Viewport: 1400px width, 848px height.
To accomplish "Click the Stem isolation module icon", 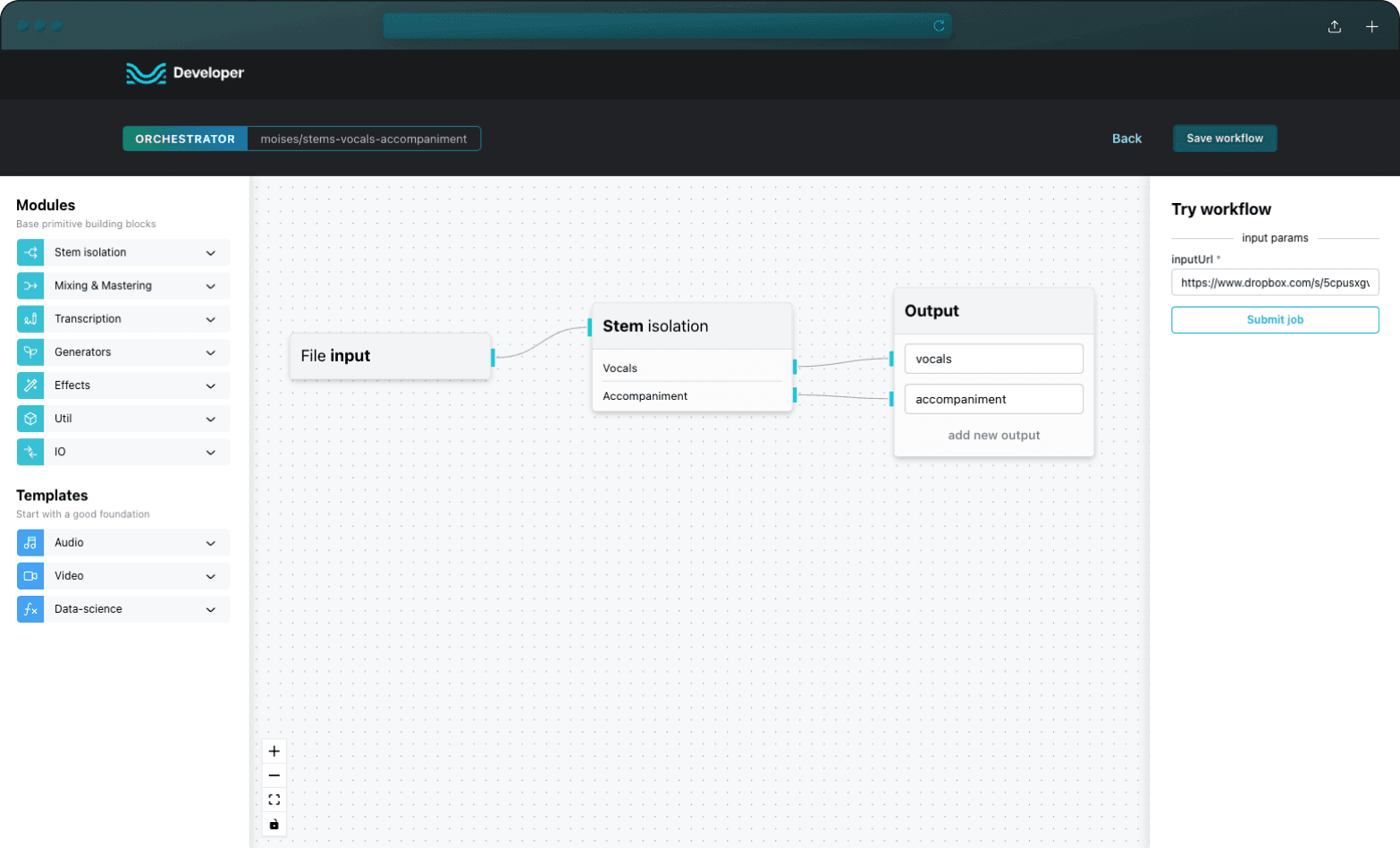I will tap(30, 253).
